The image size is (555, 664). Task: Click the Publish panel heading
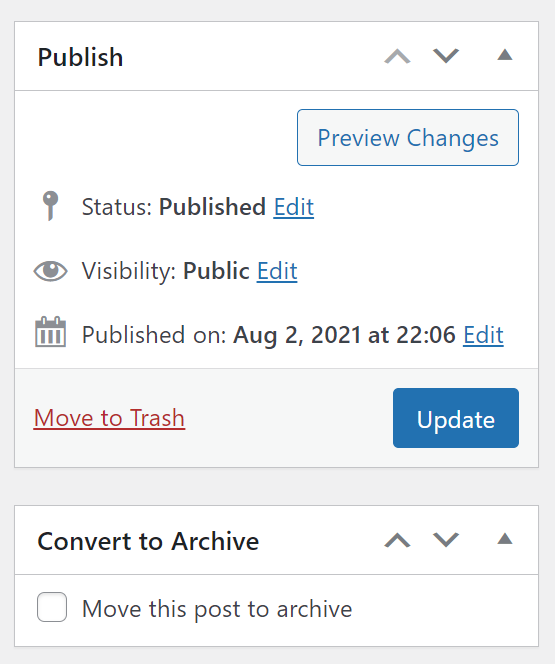[x=80, y=57]
